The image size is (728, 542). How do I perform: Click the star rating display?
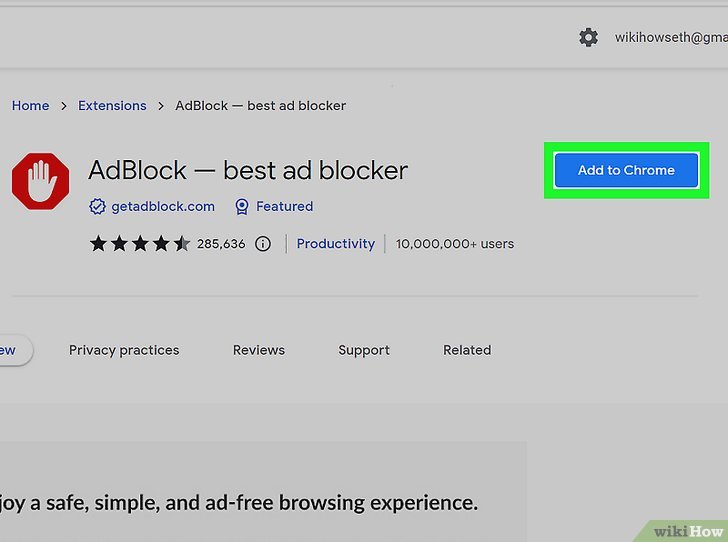pos(140,243)
